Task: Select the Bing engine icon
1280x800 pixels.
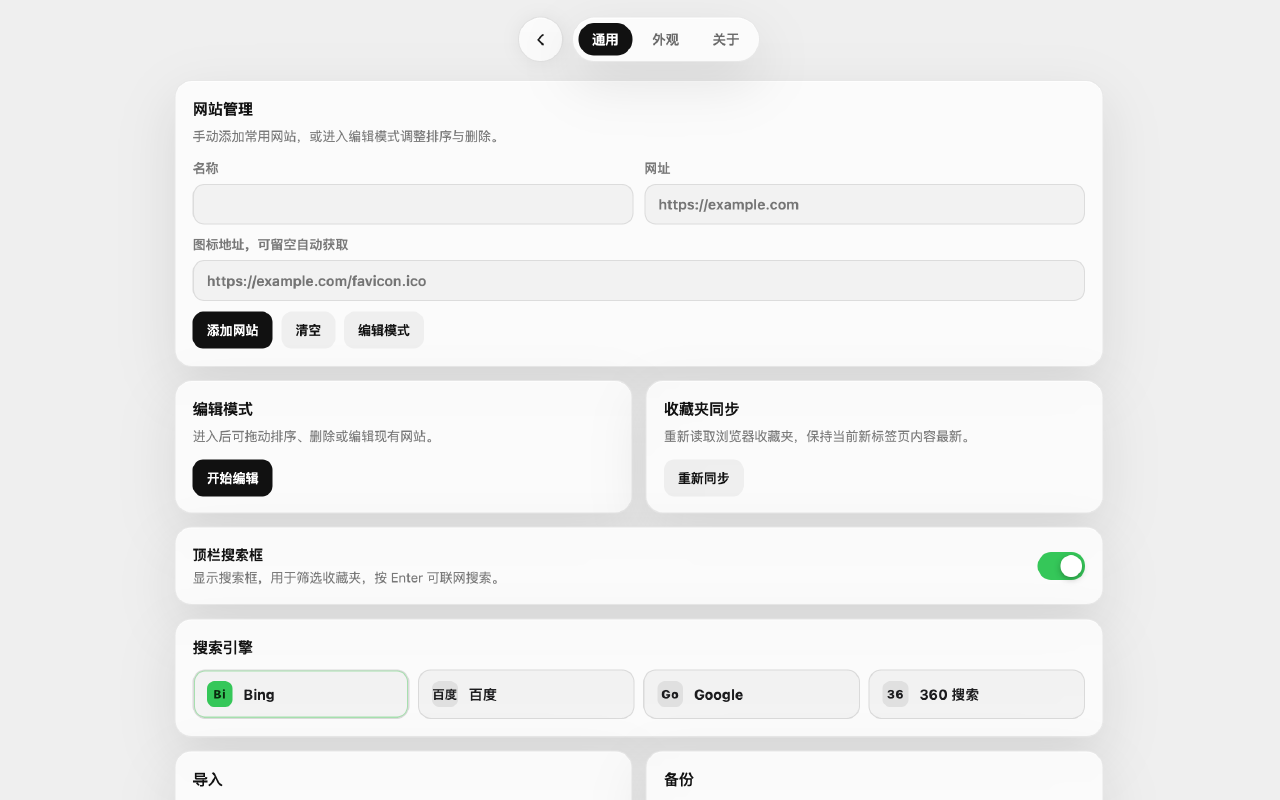Action: (220, 694)
